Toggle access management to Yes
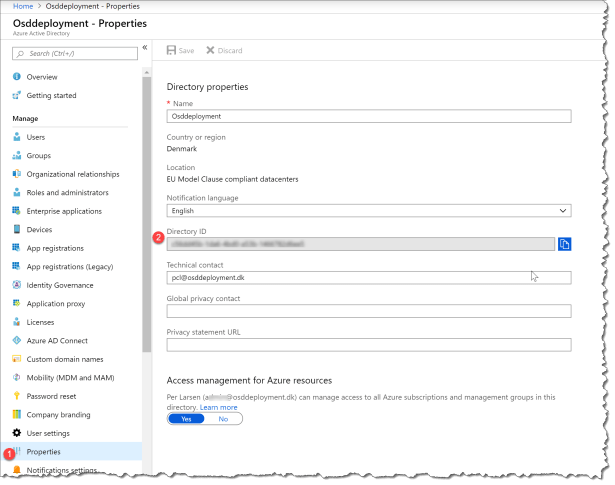This screenshot has height=485, width=615. (x=186, y=419)
